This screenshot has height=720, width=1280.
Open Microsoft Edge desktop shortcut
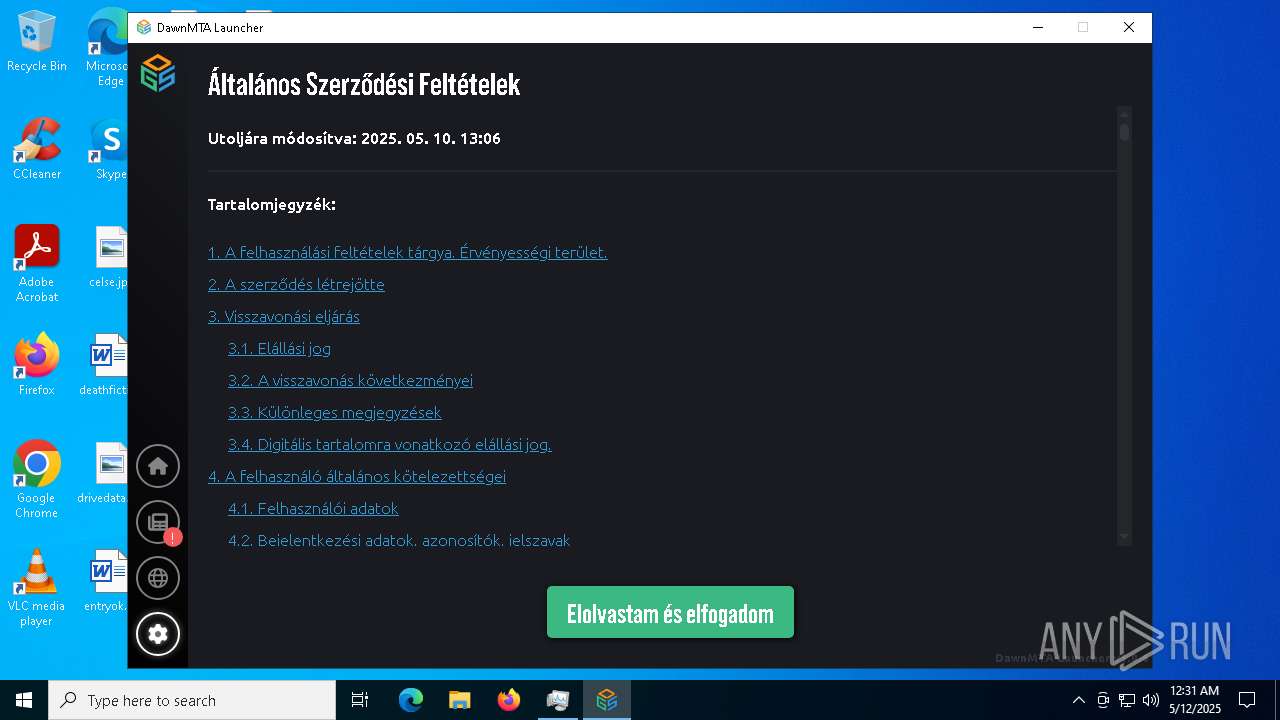pos(108,48)
